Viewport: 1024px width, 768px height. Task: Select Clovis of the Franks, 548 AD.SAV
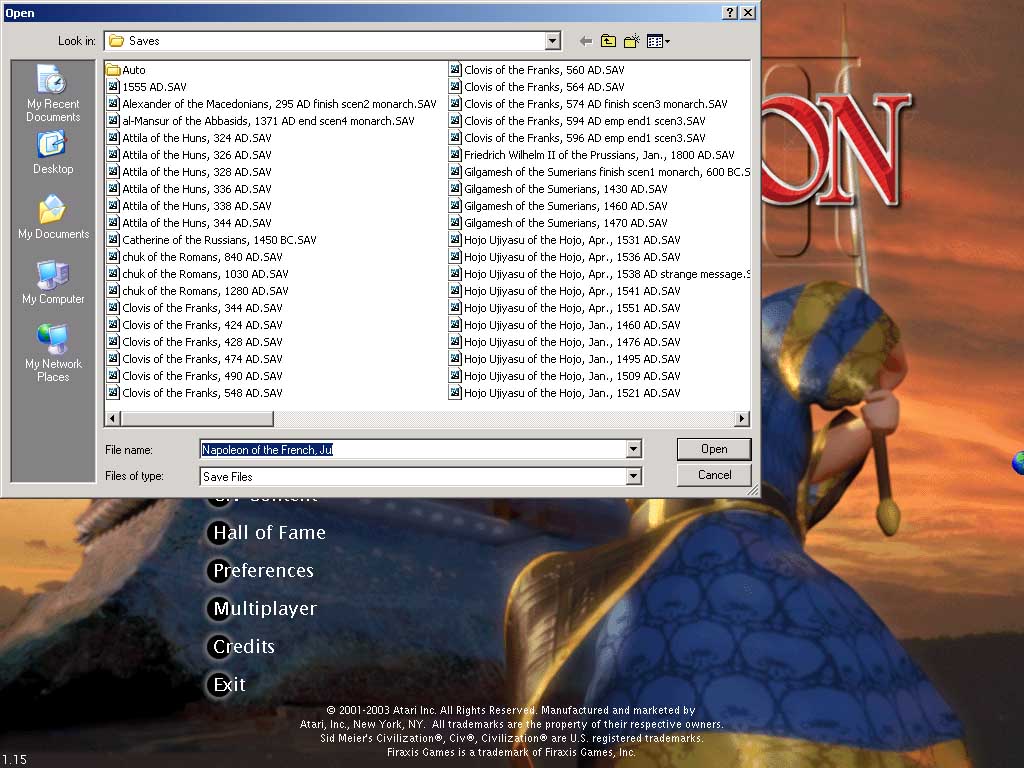(x=202, y=392)
